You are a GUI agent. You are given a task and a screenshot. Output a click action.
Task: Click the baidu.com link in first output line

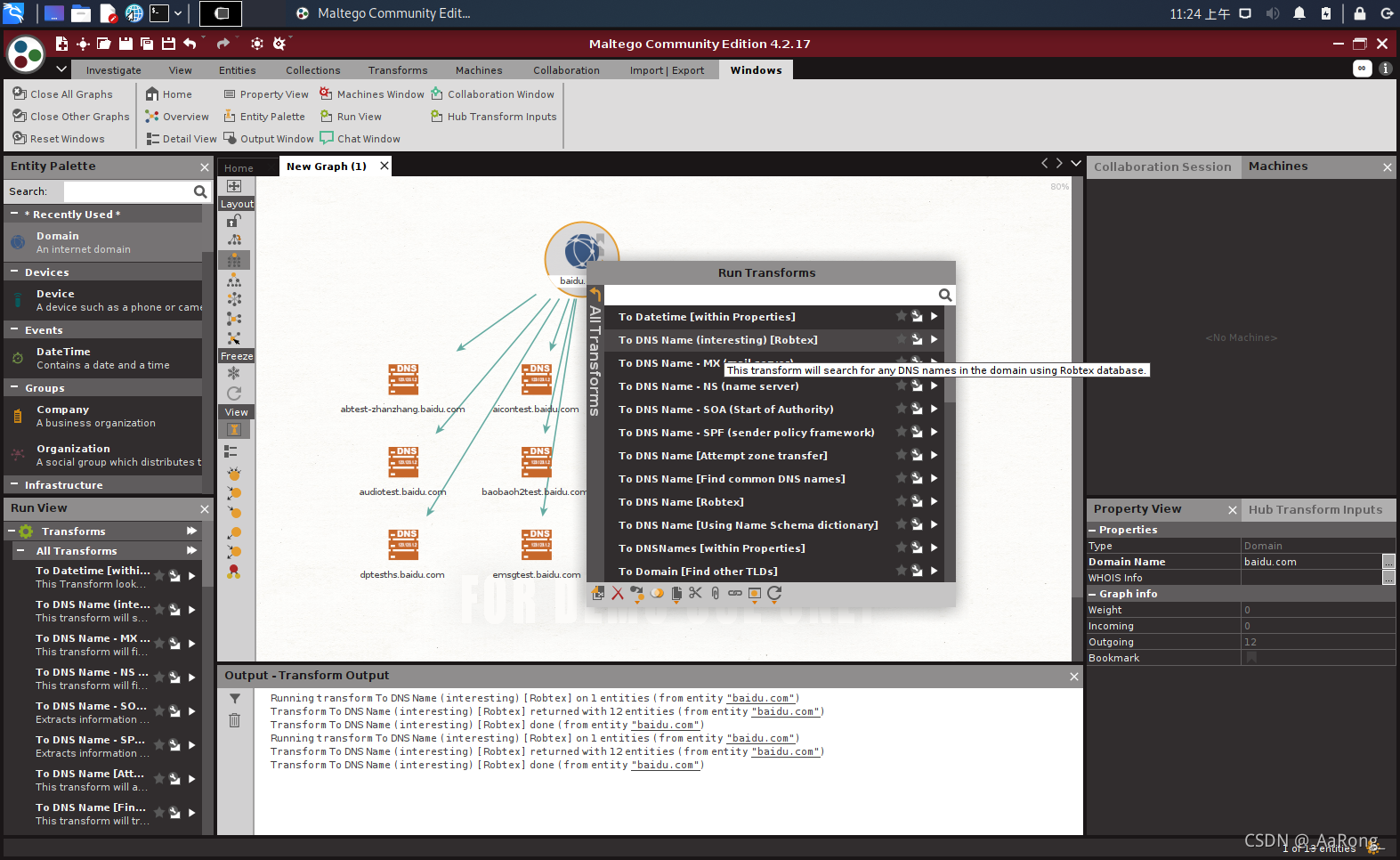pos(760,699)
